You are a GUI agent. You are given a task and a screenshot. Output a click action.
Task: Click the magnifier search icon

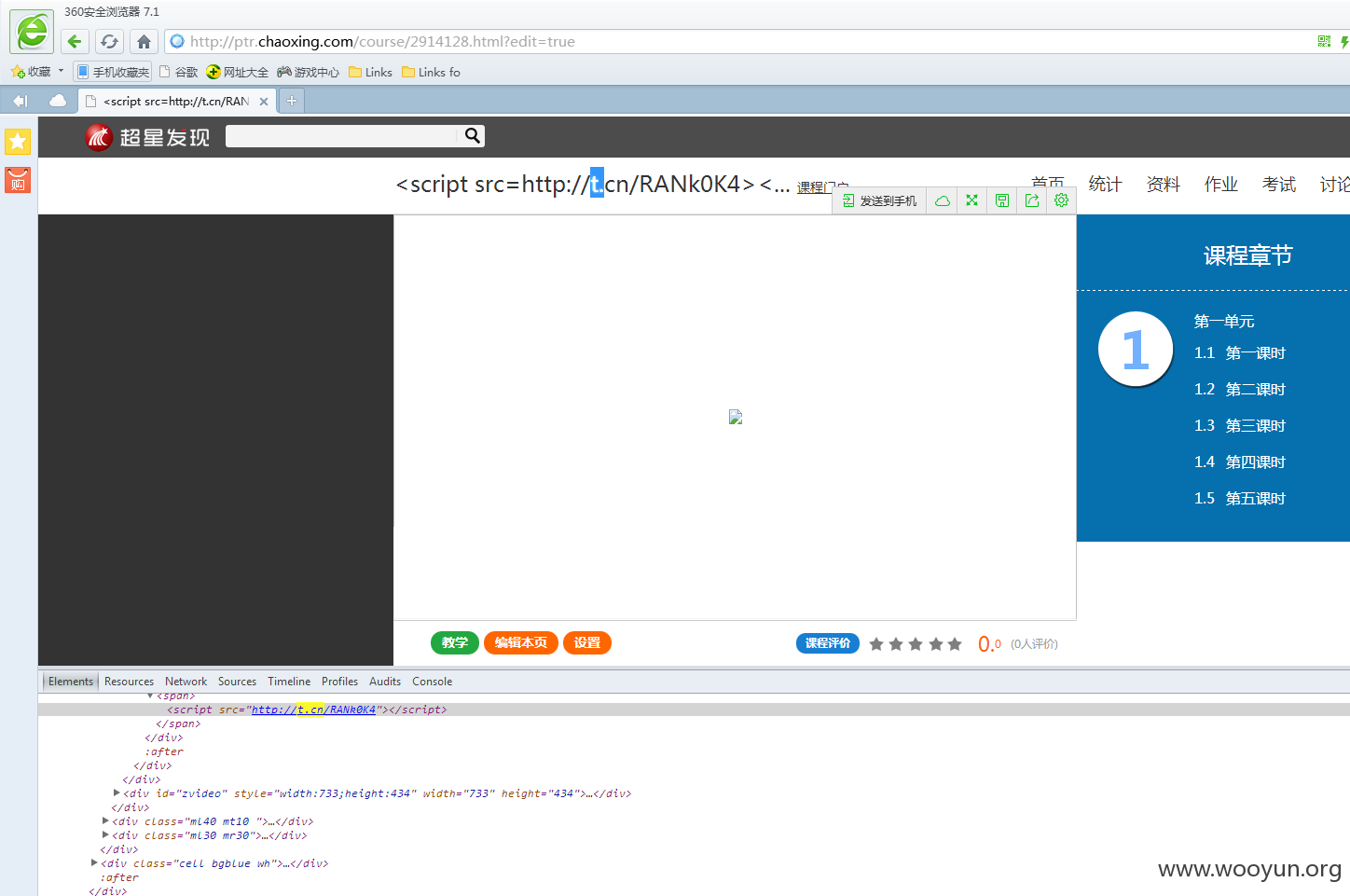473,136
